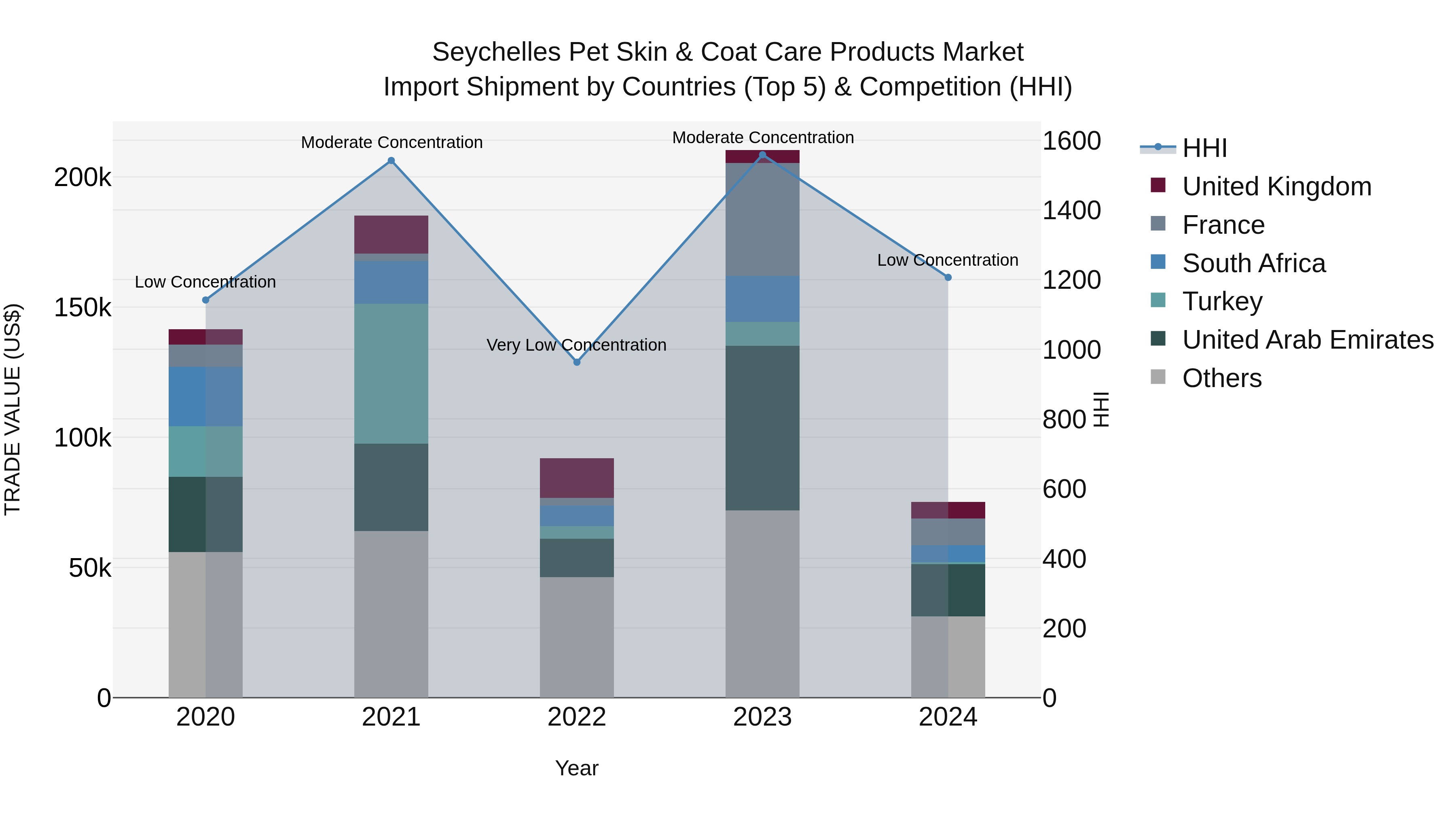Viewport: 1456px width, 819px height.
Task: Click the HHI data point for 2024
Action: pos(948,277)
